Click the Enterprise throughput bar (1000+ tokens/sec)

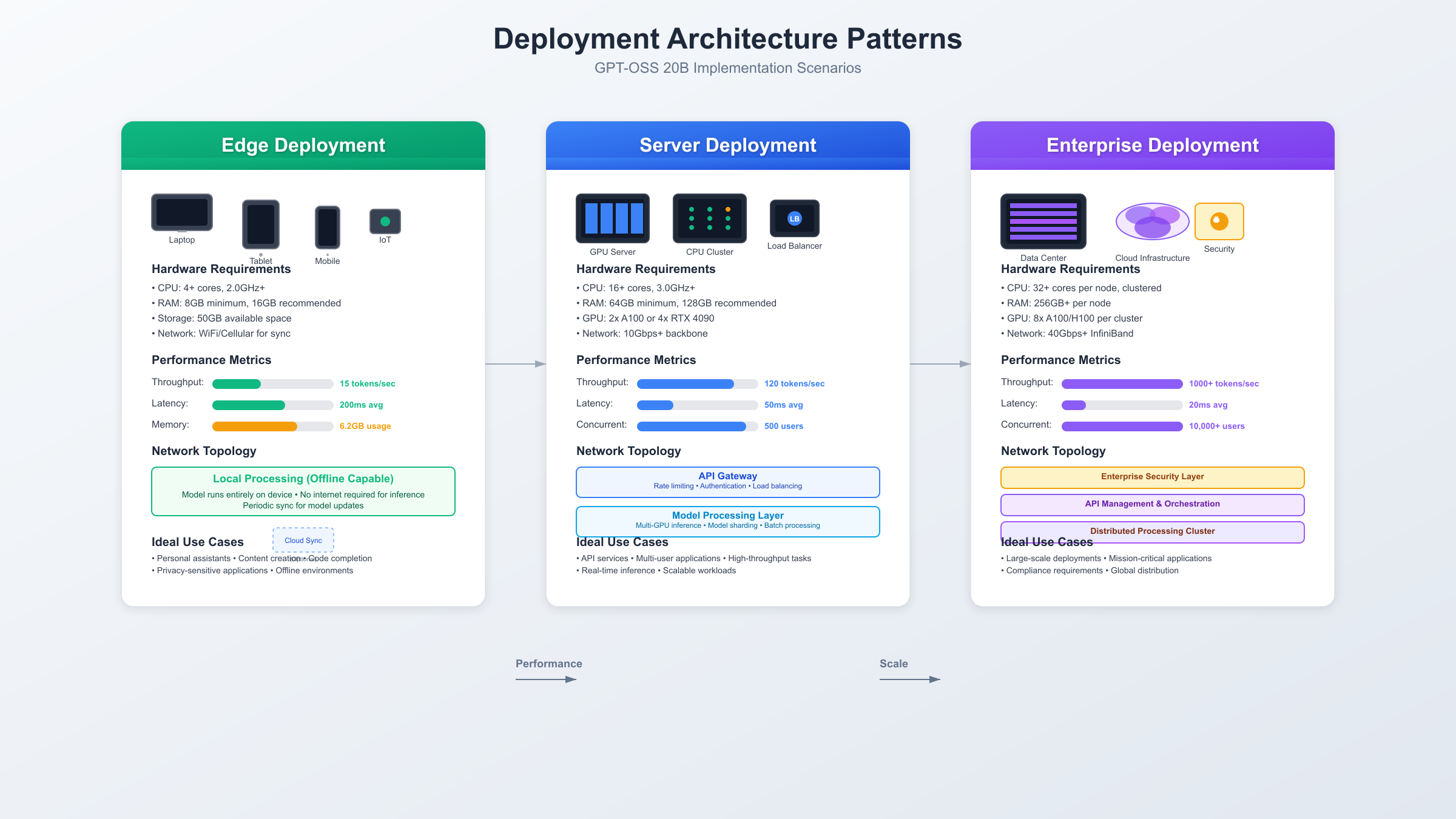pos(1122,384)
